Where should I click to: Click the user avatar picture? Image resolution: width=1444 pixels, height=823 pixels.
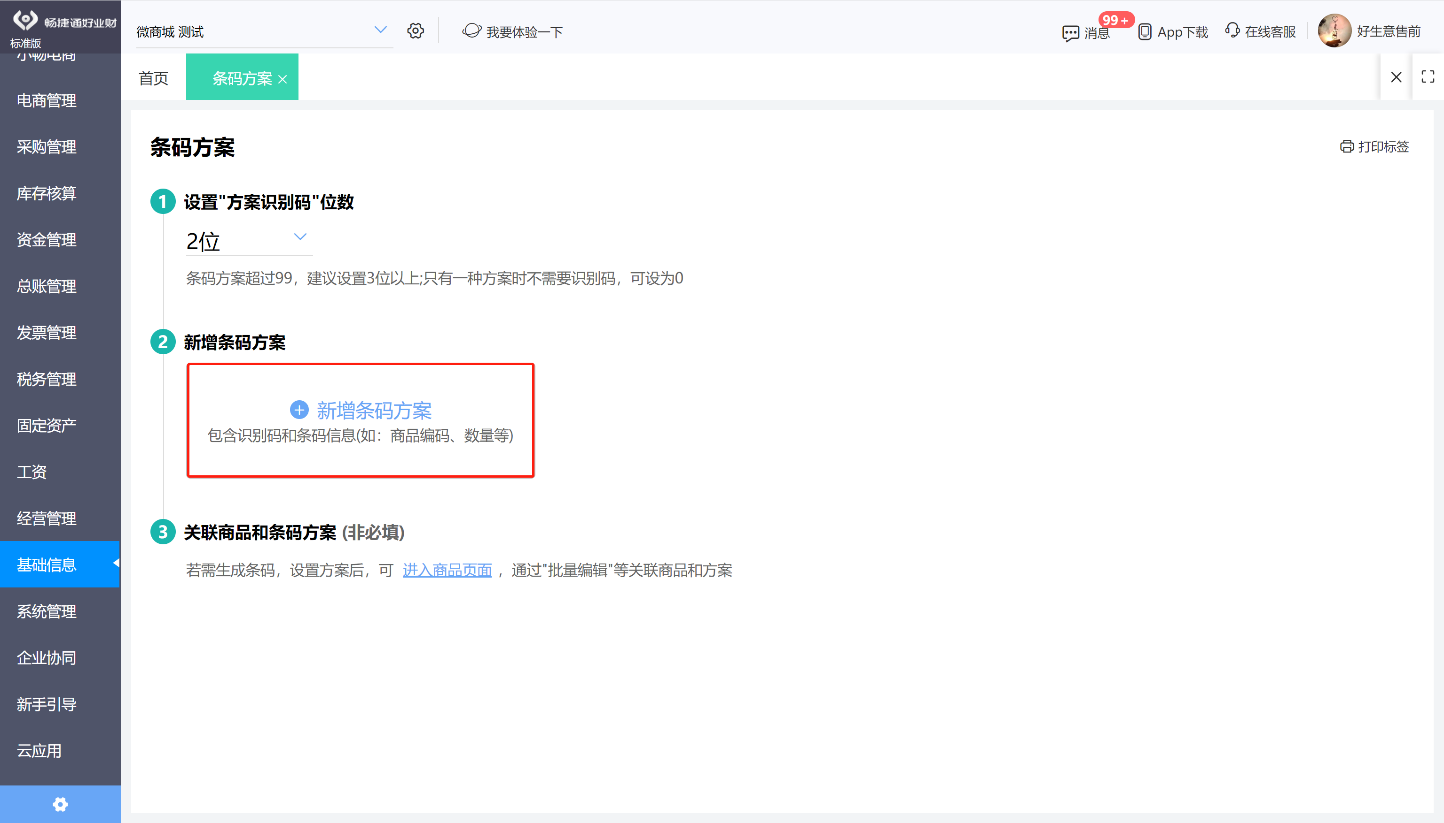(1335, 31)
